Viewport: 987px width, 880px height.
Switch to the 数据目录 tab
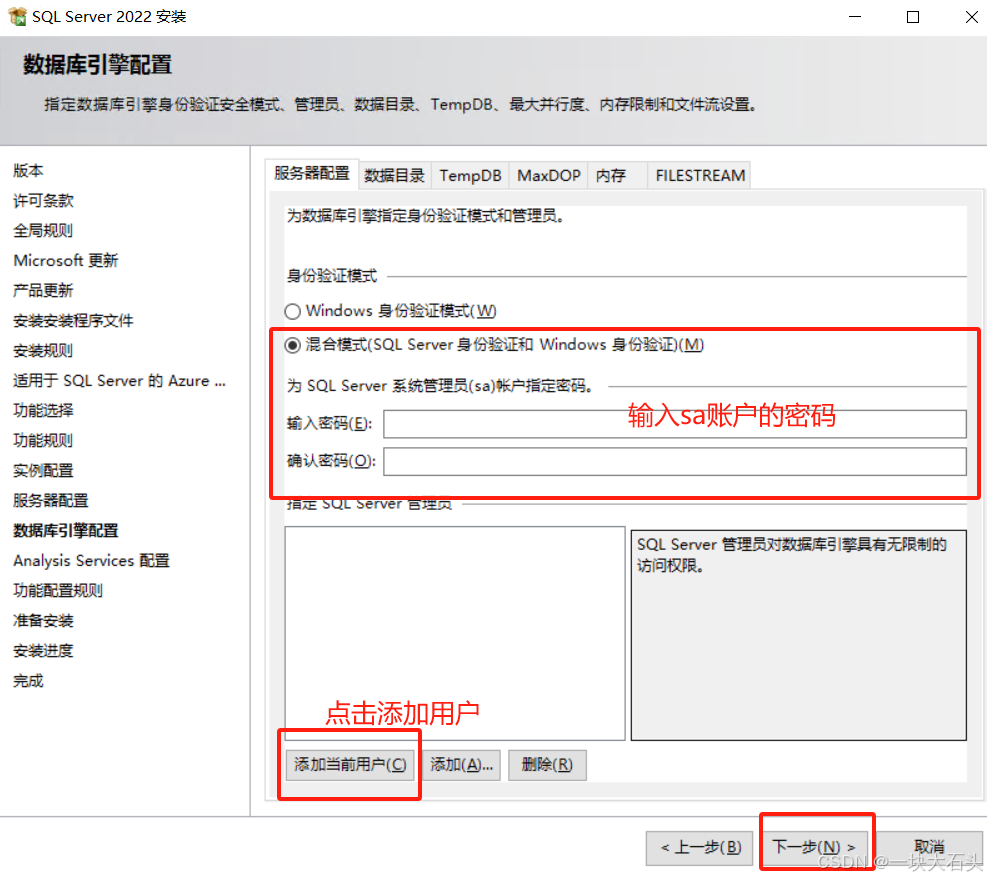click(395, 176)
